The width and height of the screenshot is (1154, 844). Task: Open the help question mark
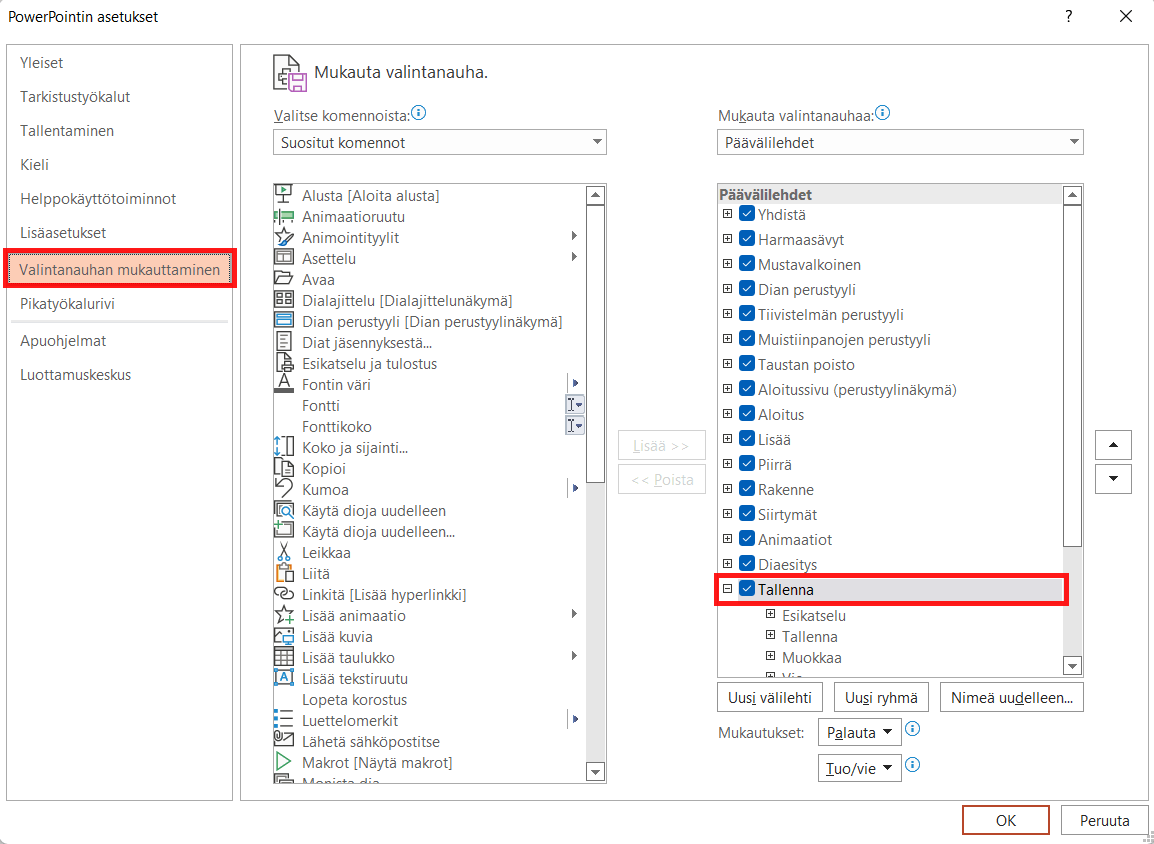coord(1069,16)
